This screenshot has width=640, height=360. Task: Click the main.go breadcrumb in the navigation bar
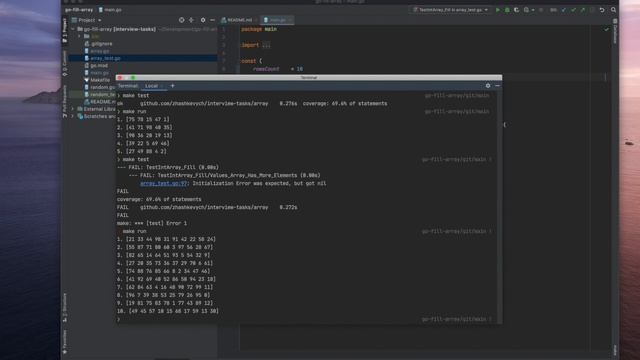[x=110, y=10]
